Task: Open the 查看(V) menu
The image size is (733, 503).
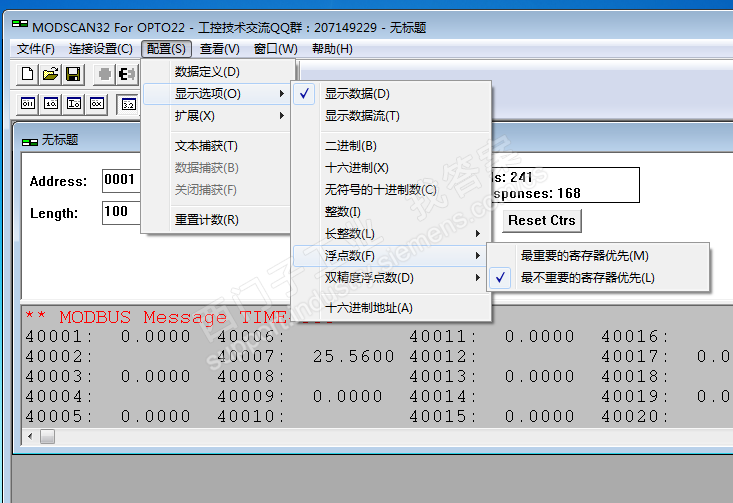Action: point(220,49)
